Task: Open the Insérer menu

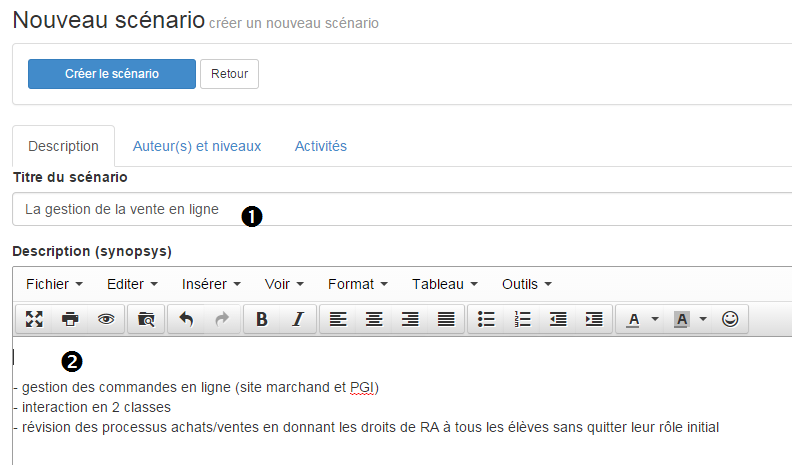Action: (x=211, y=284)
